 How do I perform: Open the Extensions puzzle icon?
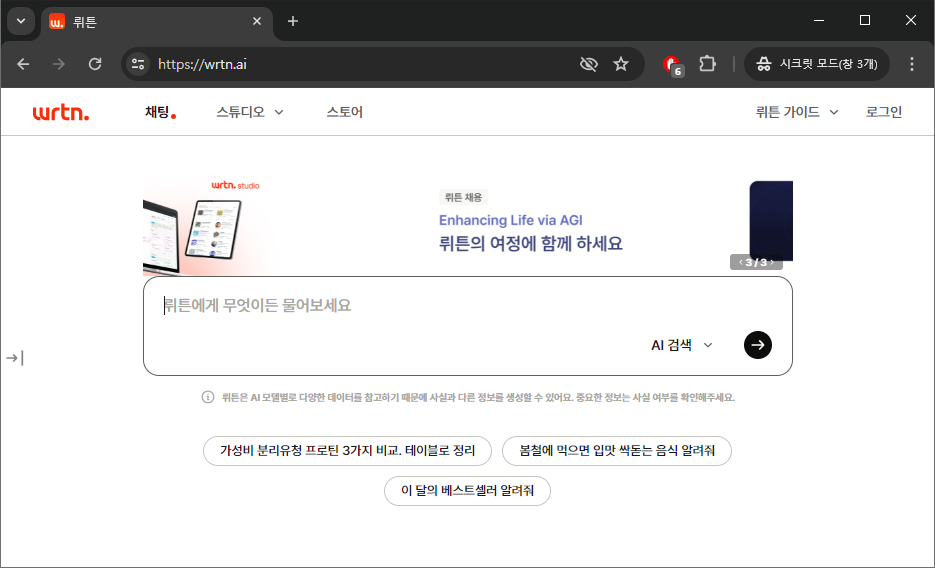click(707, 64)
